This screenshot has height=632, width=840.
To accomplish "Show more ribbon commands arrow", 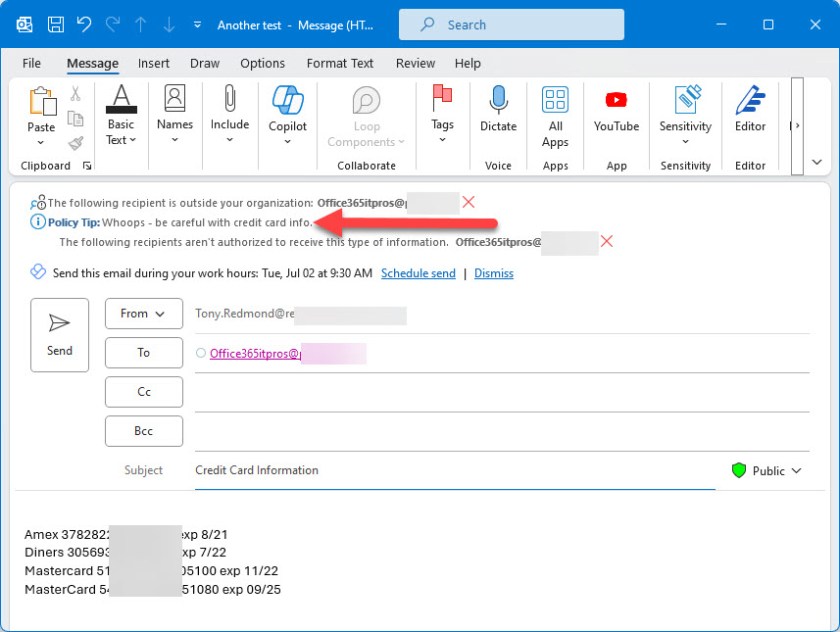I will tap(797, 126).
